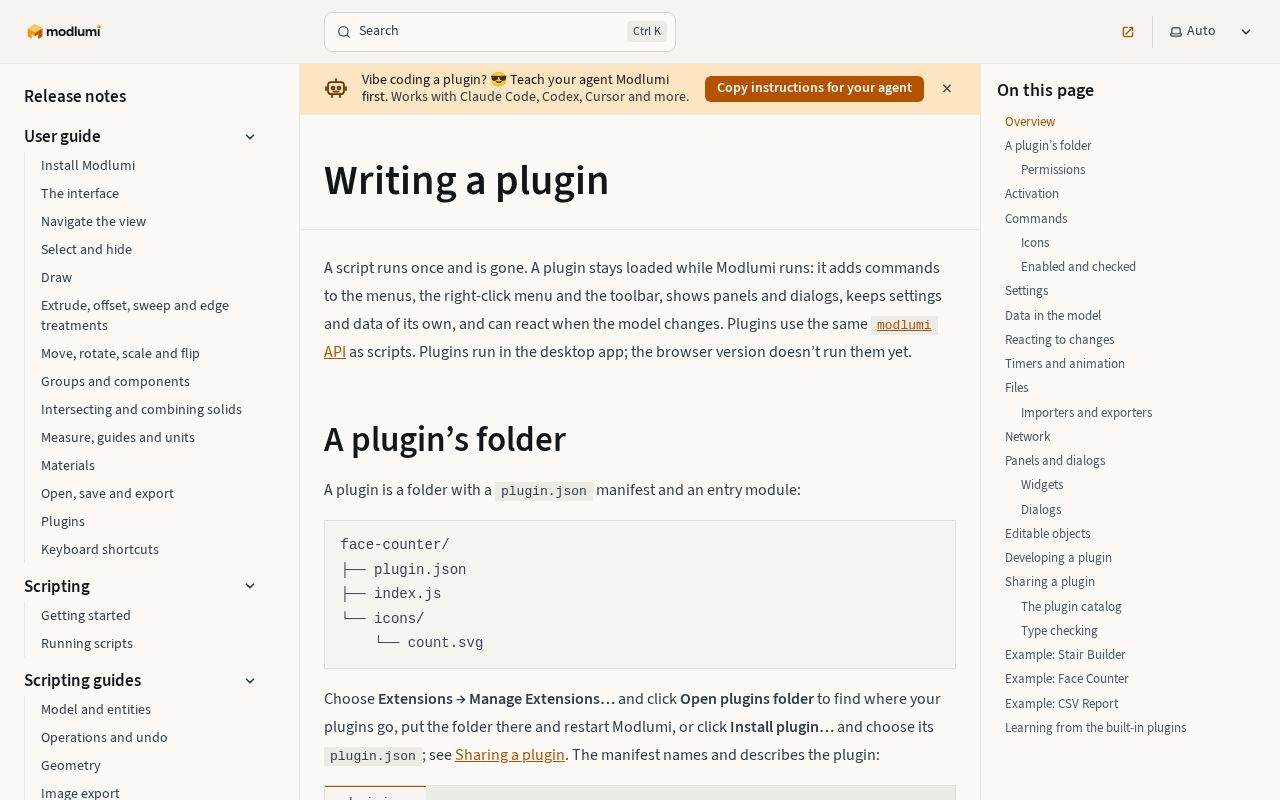Open Getting started under Scripting
The image size is (1280, 800).
(86, 615)
